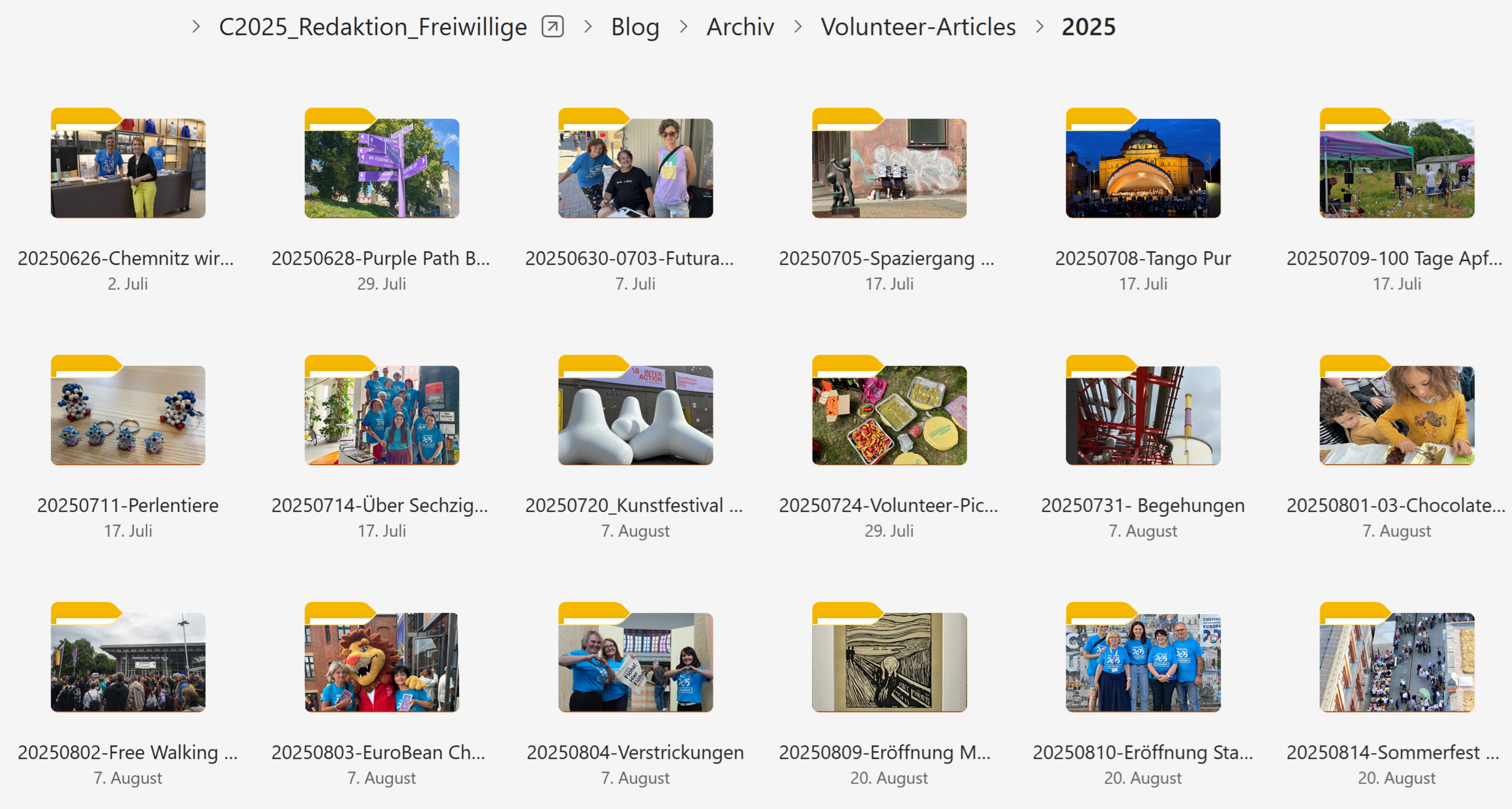Image resolution: width=1512 pixels, height=809 pixels.
Task: Navigate to Volunteer-Articles breadcrumb
Action: [x=918, y=27]
